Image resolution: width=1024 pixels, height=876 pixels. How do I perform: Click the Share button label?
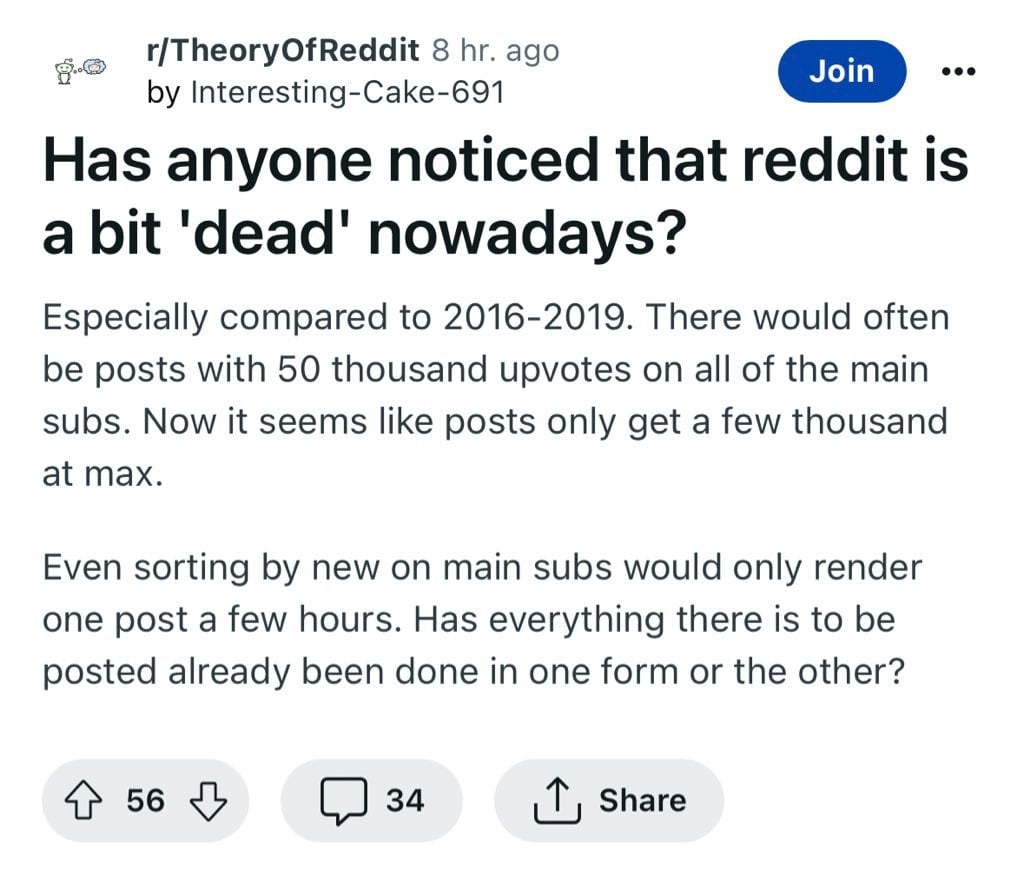coord(643,800)
